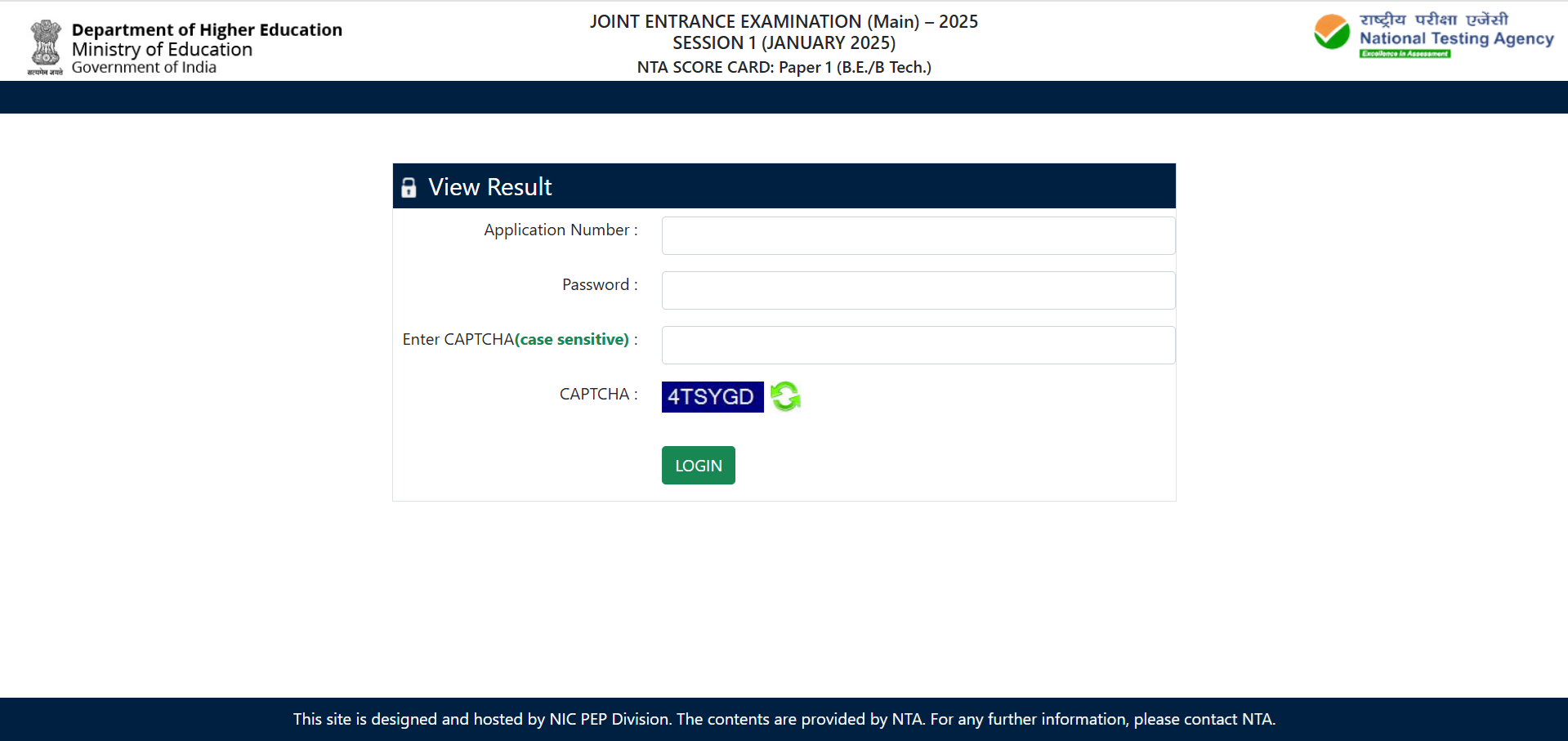Focus the Application Number input field

(918, 236)
